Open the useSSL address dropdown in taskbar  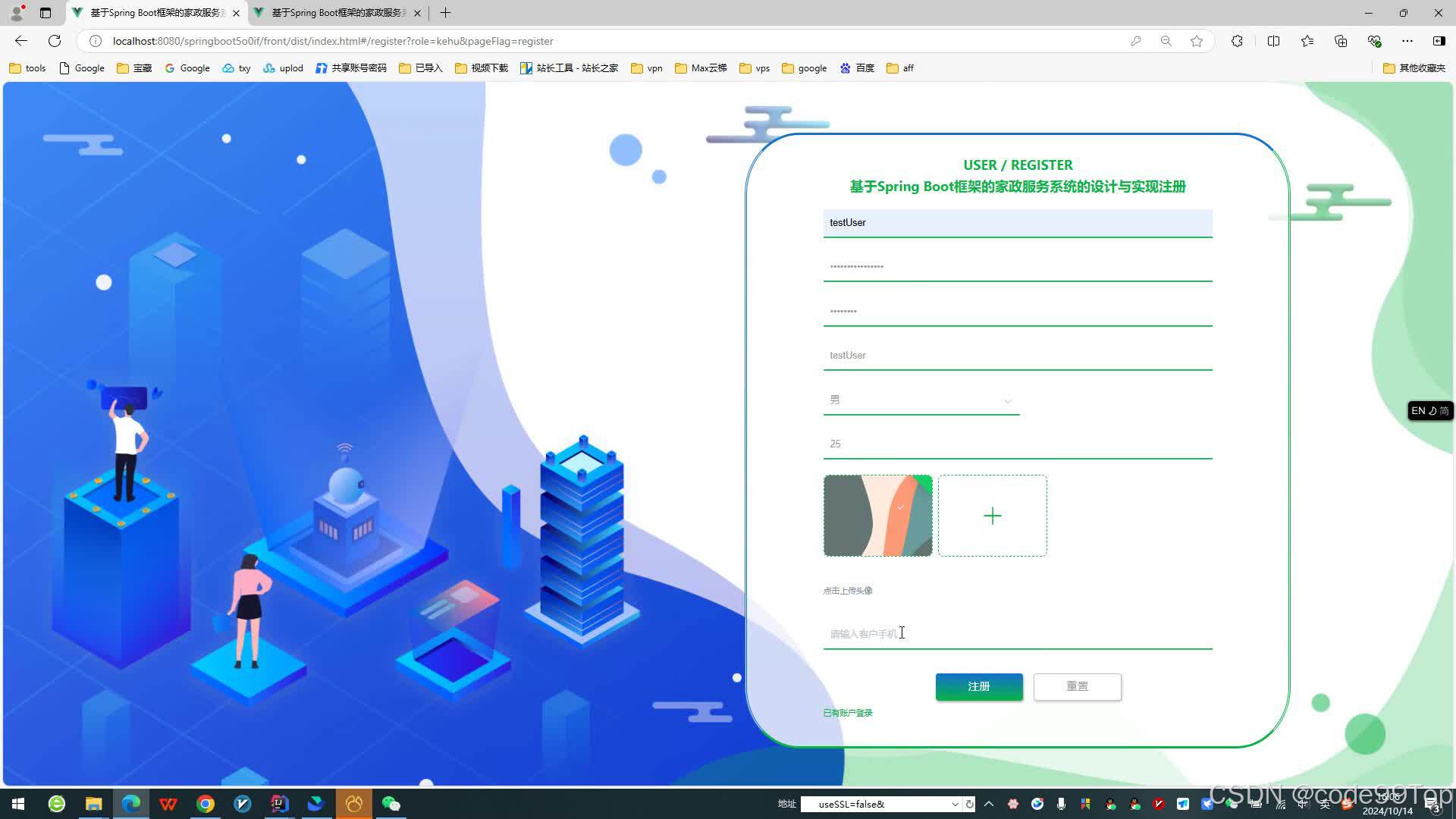955,804
